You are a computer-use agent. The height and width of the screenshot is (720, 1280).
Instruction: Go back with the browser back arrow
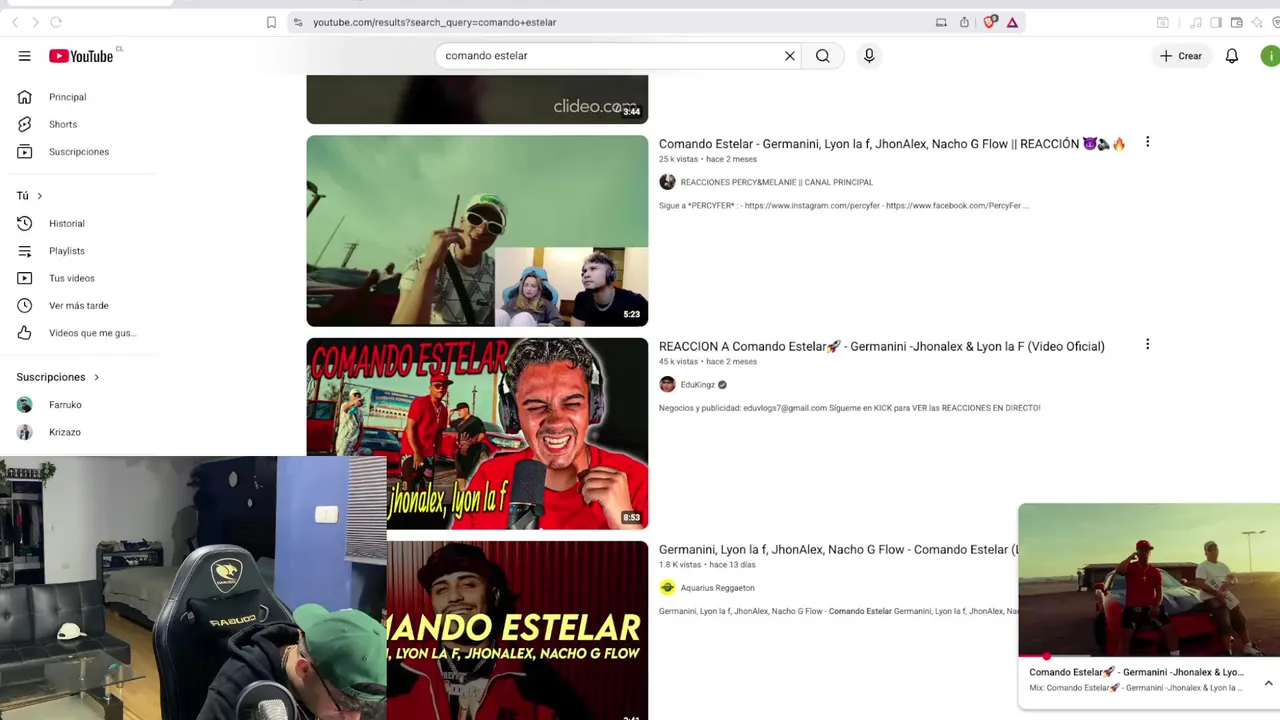pyautogui.click(x=14, y=22)
